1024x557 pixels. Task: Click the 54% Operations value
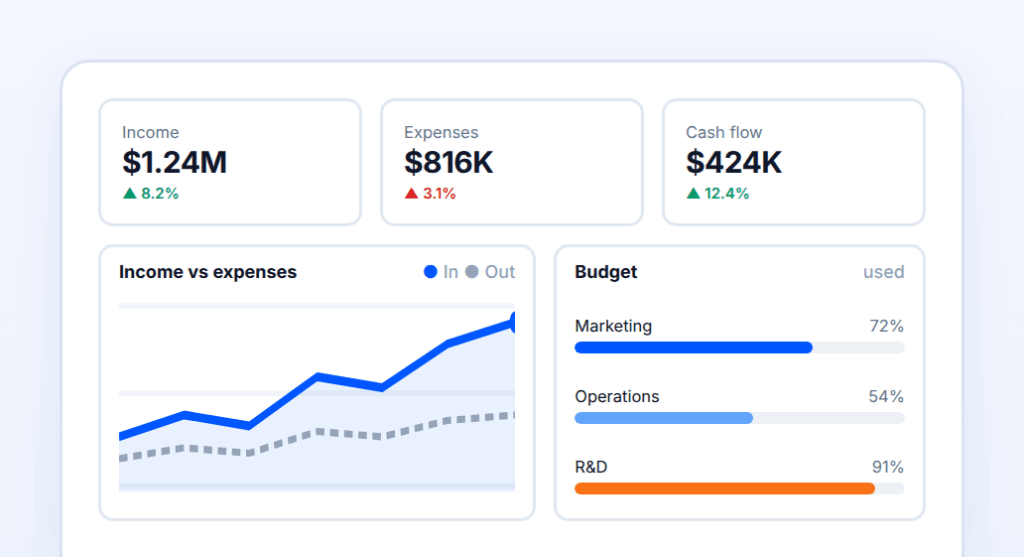(x=886, y=396)
